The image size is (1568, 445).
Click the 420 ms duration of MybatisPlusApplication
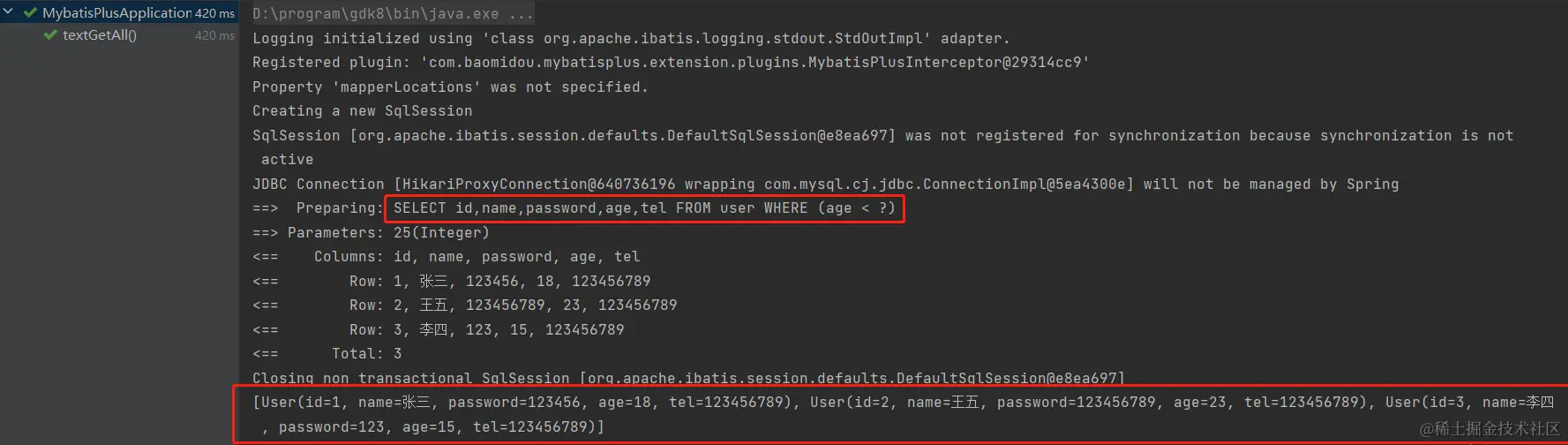(214, 13)
